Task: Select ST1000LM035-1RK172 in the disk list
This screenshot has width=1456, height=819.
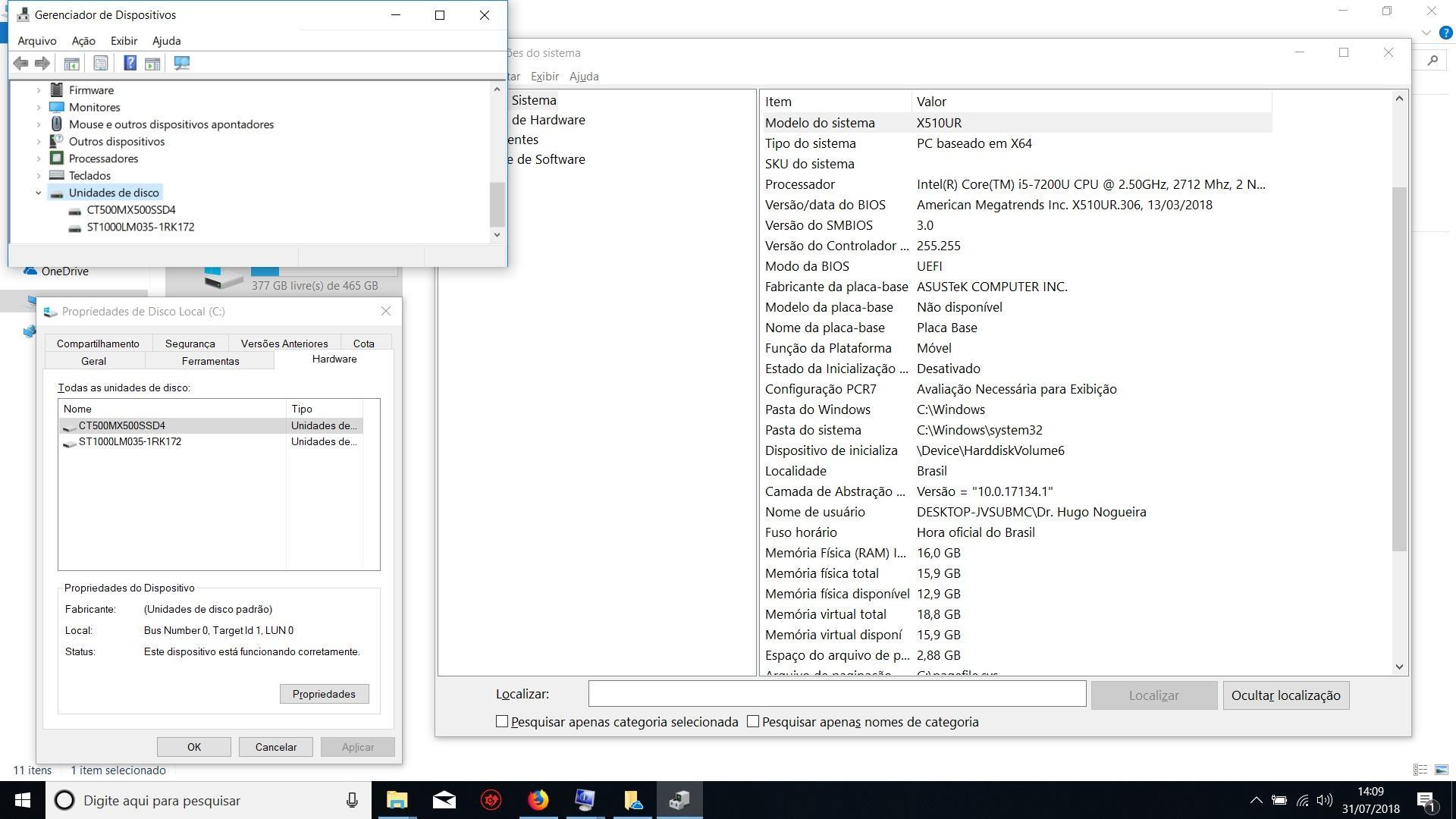Action: tap(130, 442)
